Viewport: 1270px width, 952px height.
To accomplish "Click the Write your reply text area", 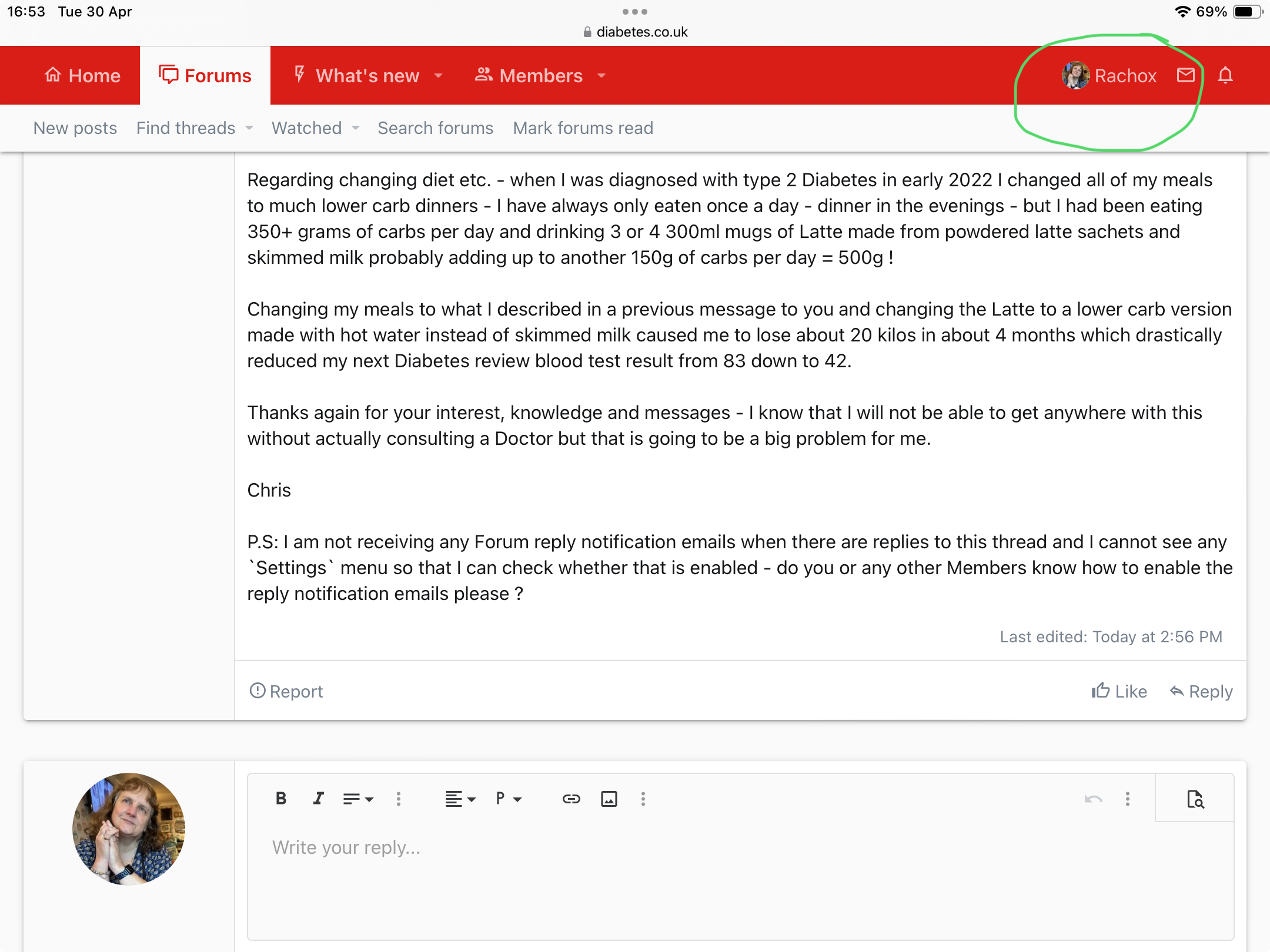I will click(x=740, y=880).
